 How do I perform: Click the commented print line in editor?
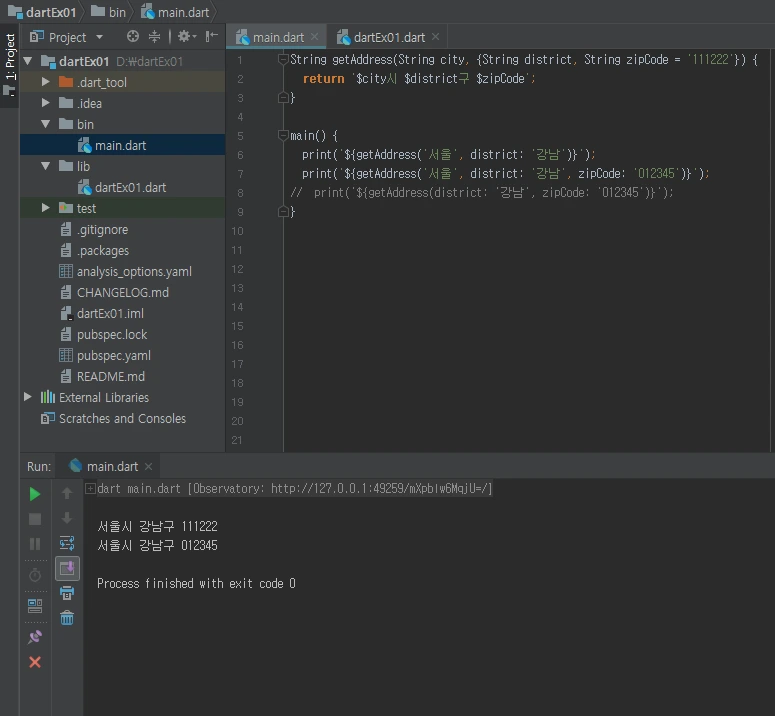(x=481, y=193)
